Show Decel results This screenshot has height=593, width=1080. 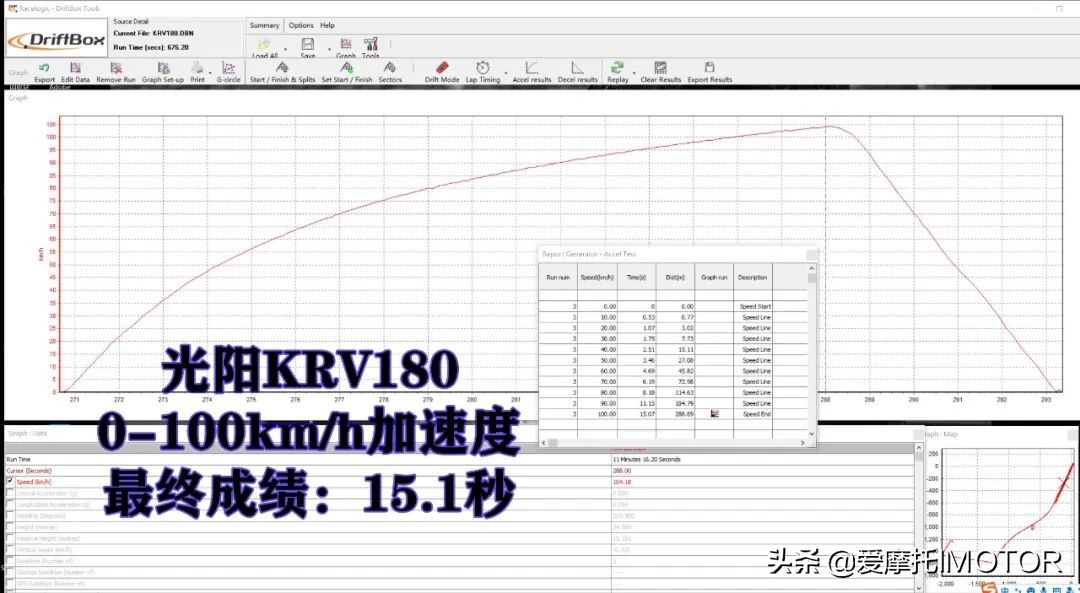(x=577, y=72)
